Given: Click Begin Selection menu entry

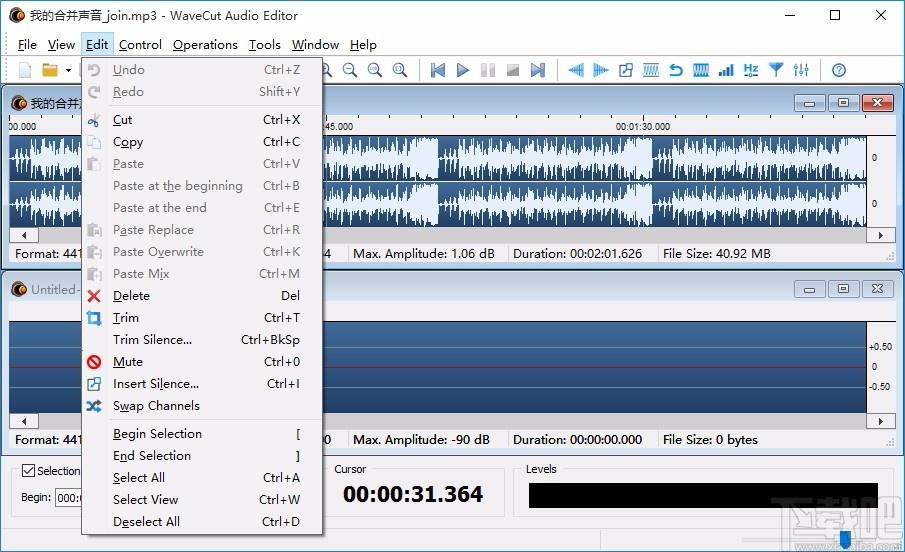Looking at the screenshot, I should [202, 434].
